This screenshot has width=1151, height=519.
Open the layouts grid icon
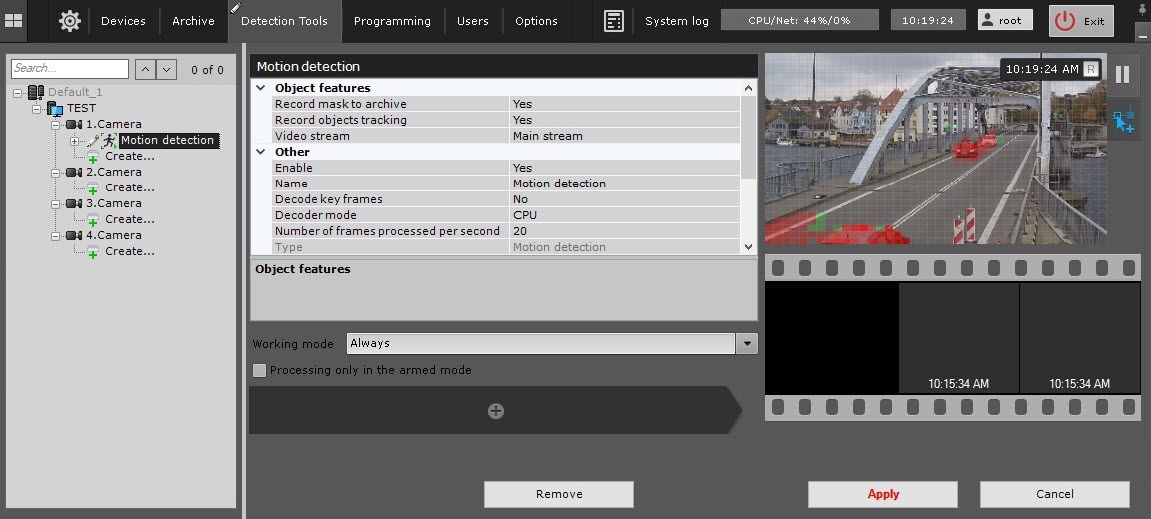pyautogui.click(x=14, y=20)
